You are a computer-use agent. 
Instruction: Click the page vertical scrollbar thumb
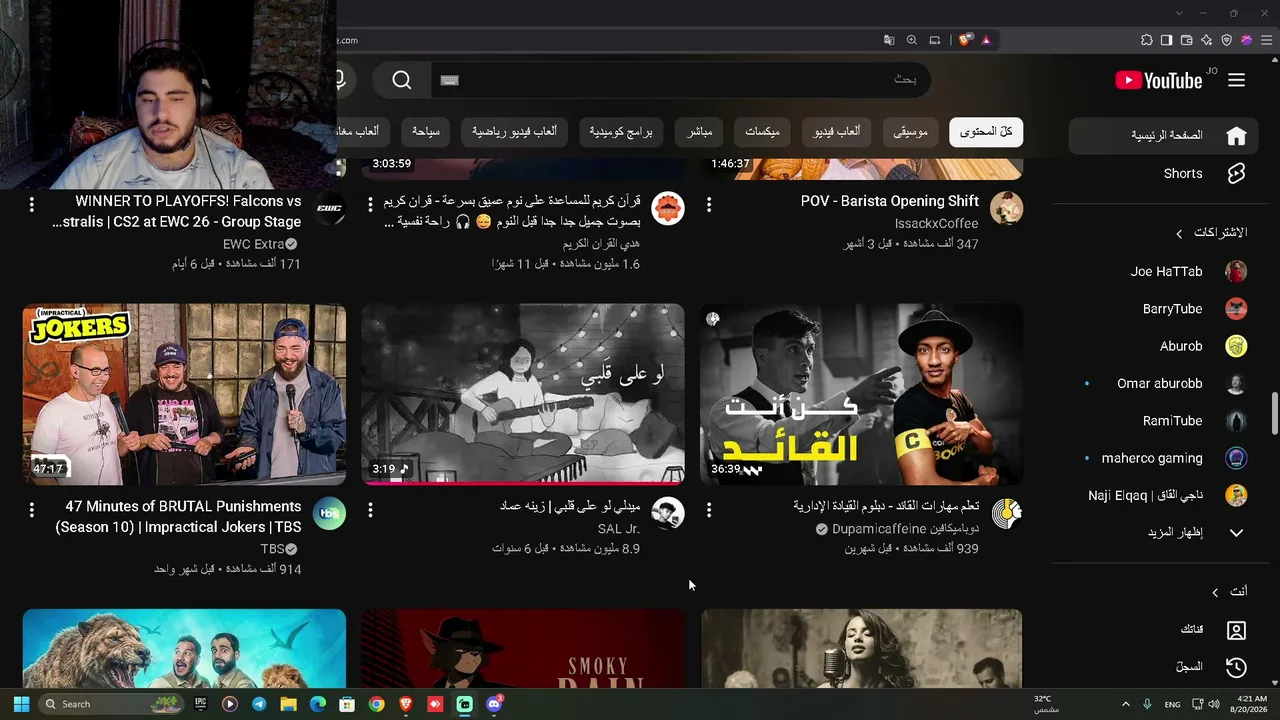coord(1274,414)
